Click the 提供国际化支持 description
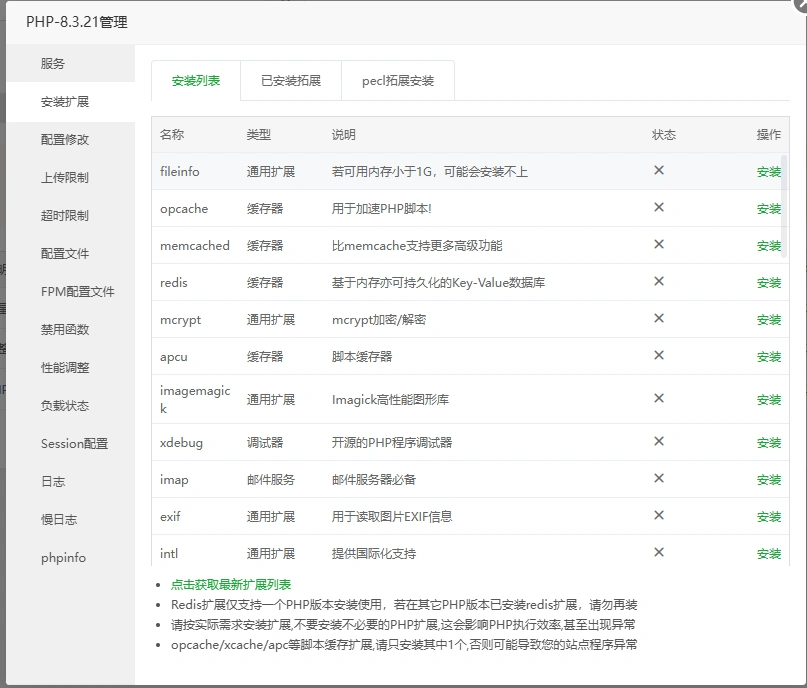 (x=374, y=554)
